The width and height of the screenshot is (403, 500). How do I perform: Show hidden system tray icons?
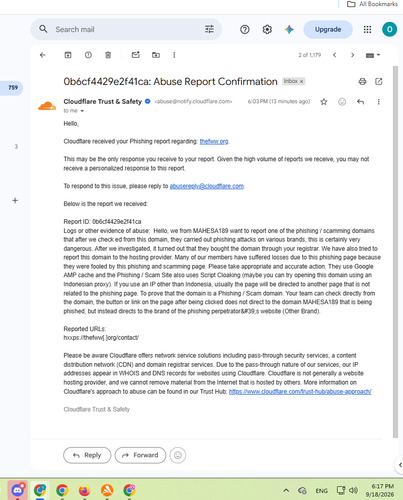pos(286,490)
